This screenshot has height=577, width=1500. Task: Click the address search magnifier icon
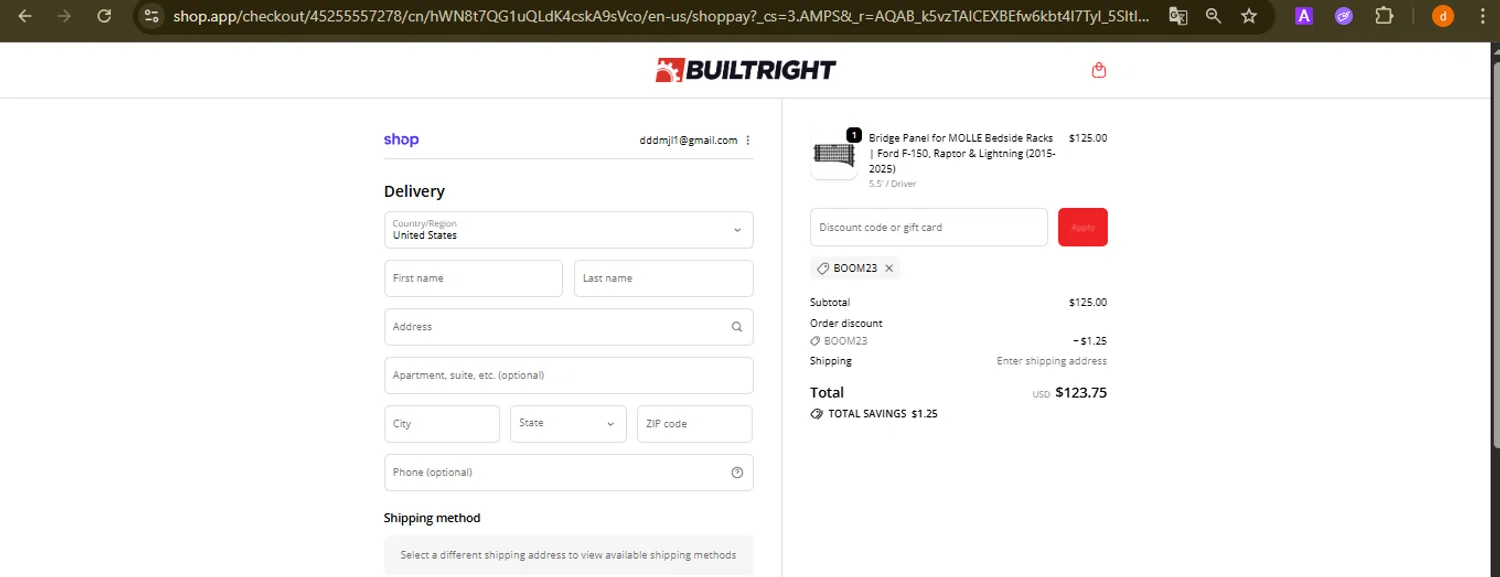[x=737, y=327]
